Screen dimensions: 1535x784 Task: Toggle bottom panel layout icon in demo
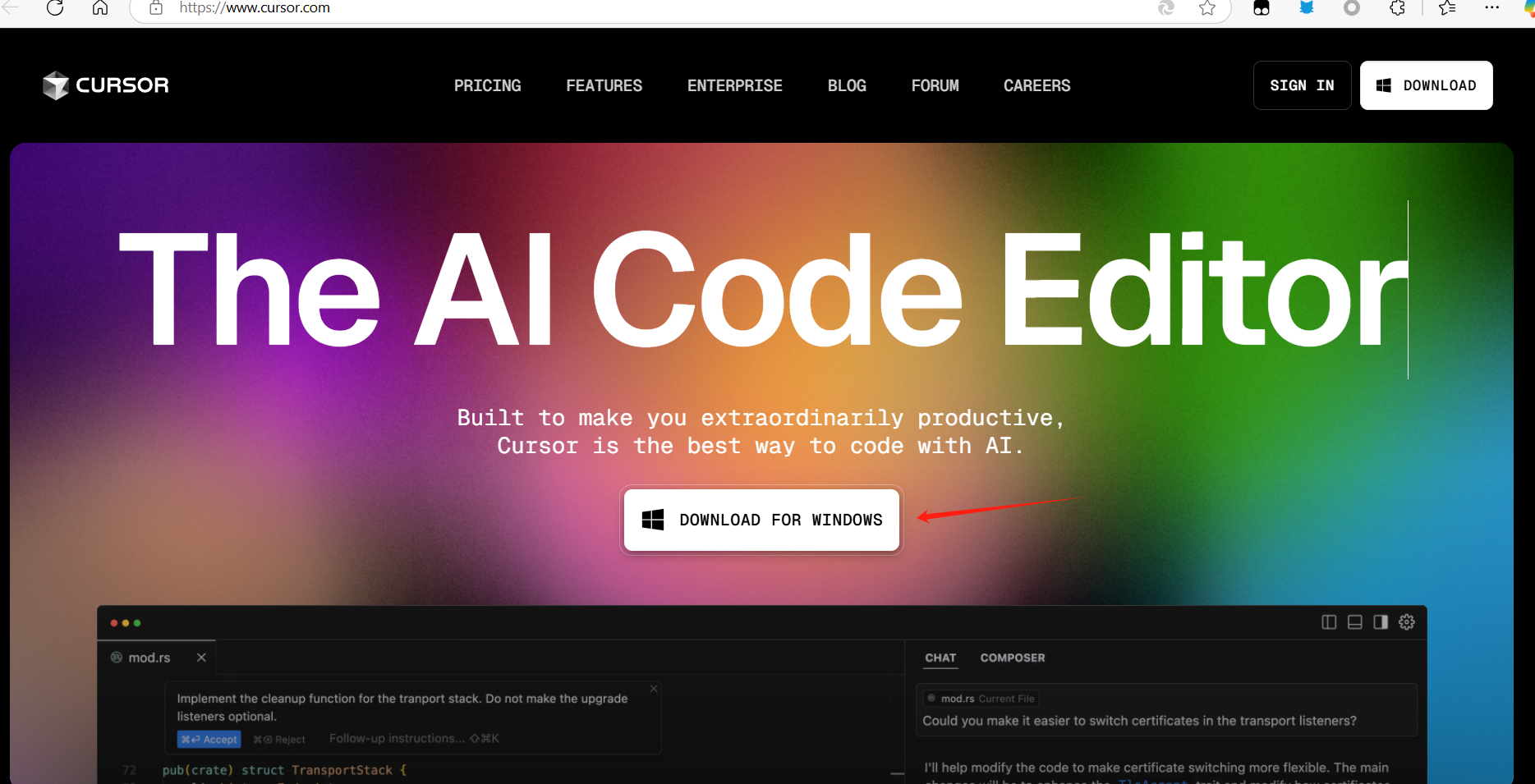coord(1355,622)
